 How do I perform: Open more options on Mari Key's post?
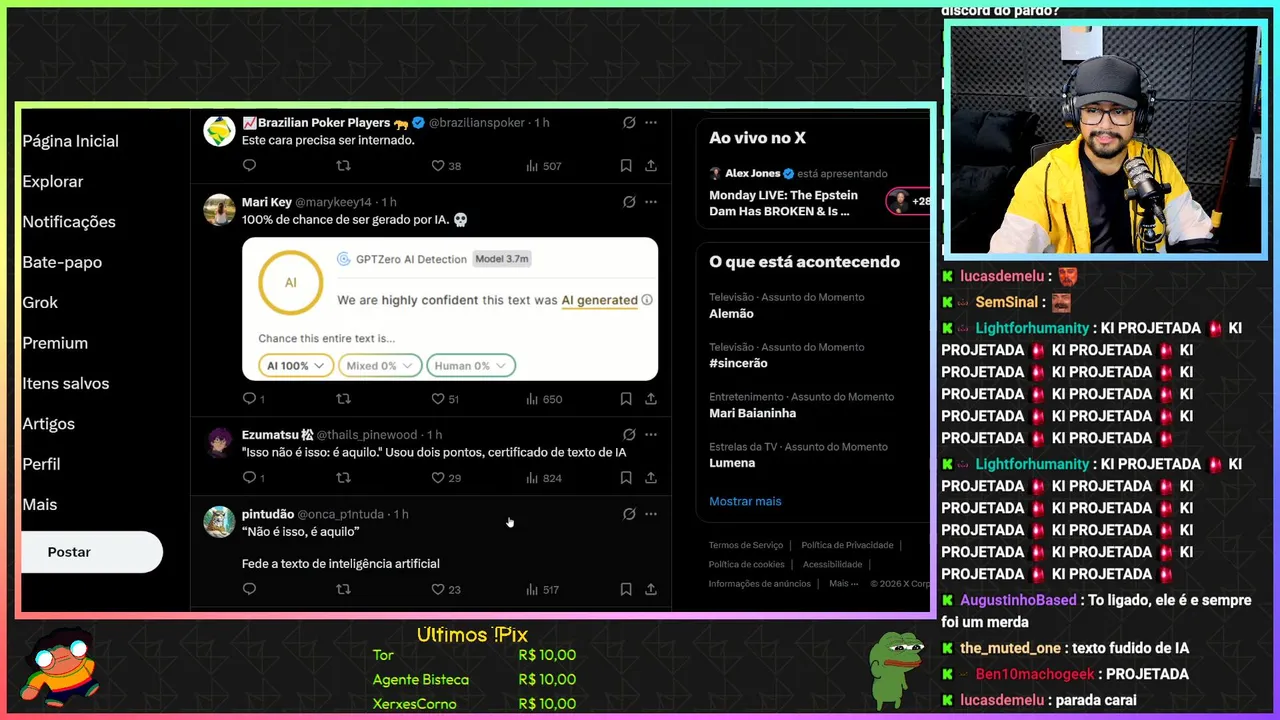coord(651,202)
